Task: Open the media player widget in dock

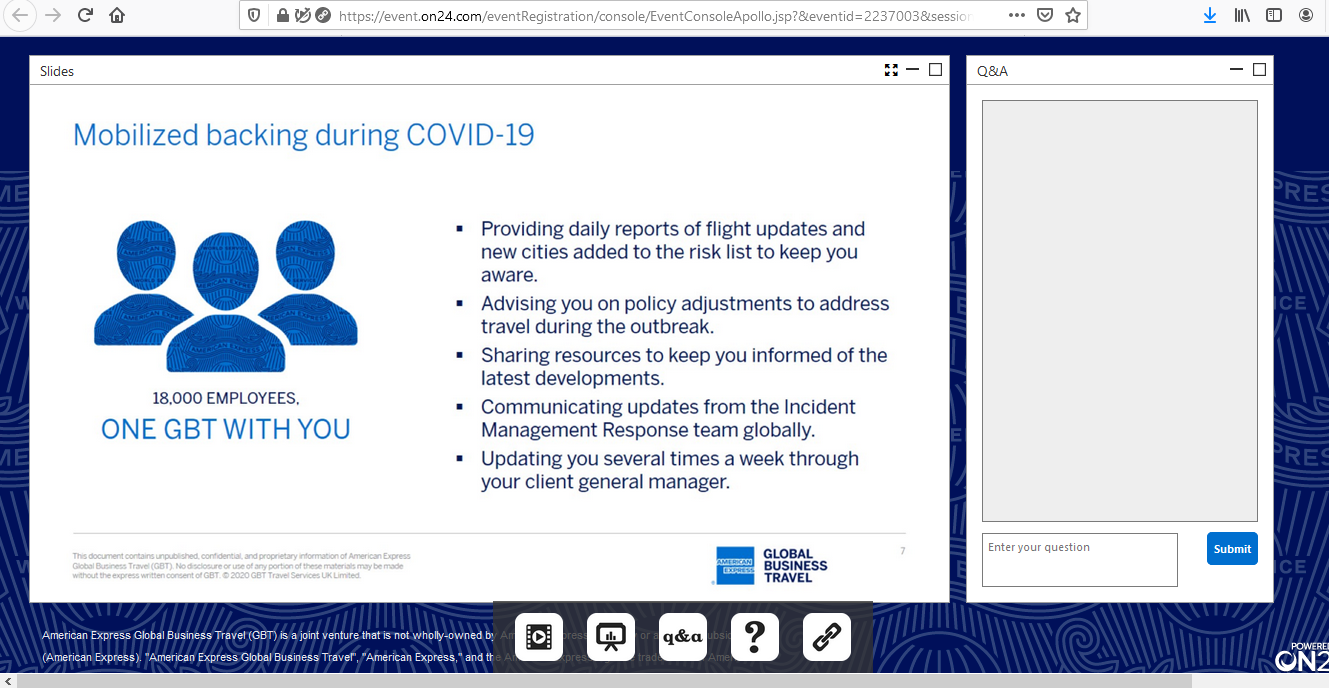Action: [539, 637]
